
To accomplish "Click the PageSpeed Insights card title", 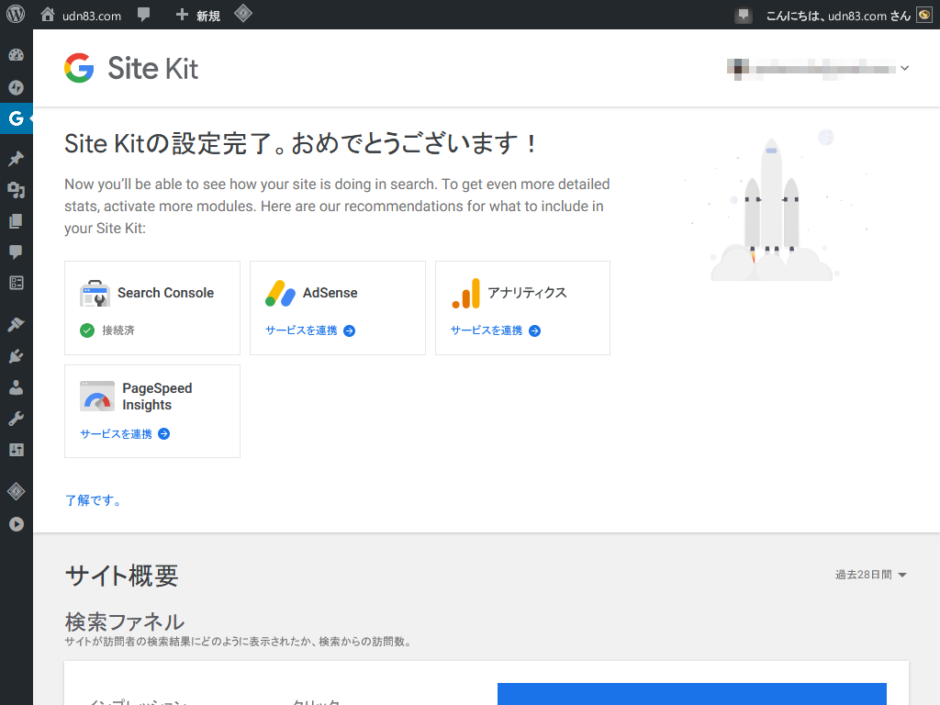I will pyautogui.click(x=157, y=396).
